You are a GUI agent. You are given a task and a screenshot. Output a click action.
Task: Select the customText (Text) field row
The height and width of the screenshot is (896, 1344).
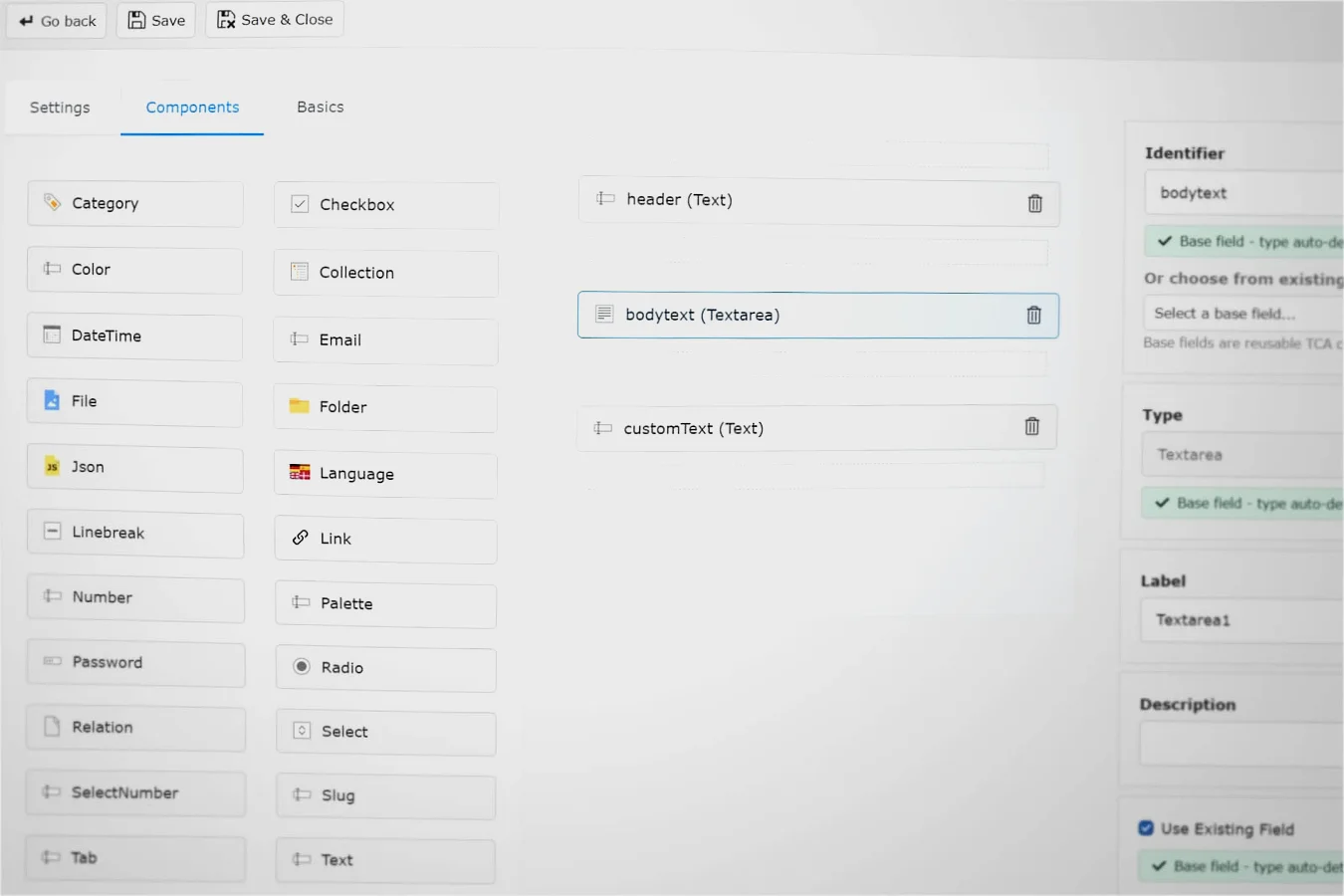point(817,427)
